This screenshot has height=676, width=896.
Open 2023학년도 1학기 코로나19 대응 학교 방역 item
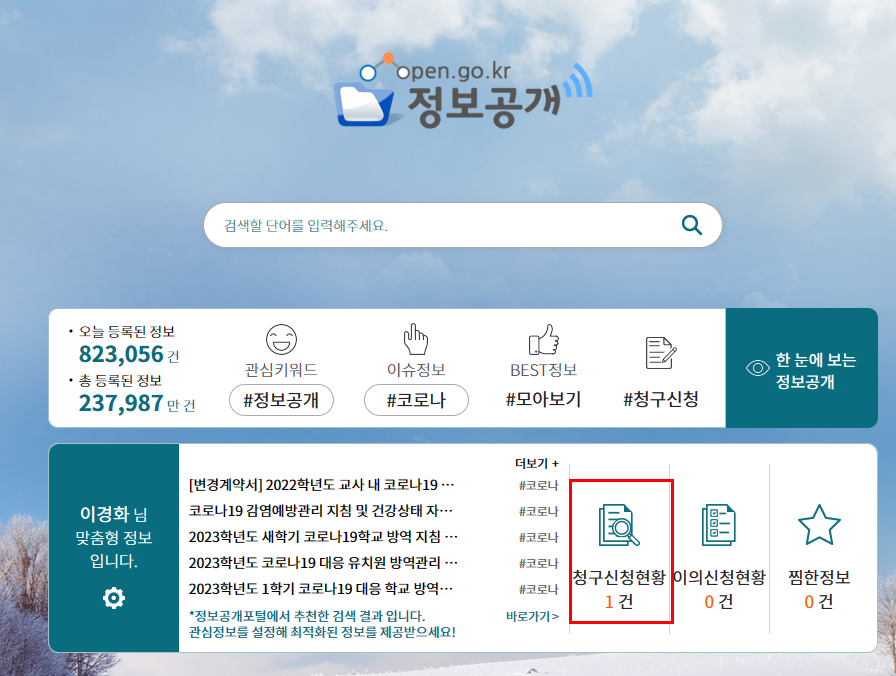tap(321, 589)
